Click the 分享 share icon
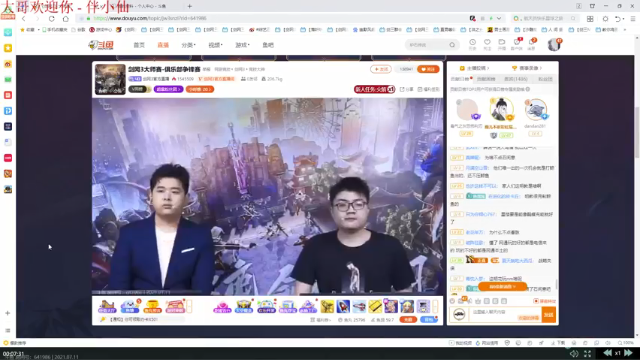Image resolution: width=640 pixels, height=360 pixels. pyautogui.click(x=406, y=89)
